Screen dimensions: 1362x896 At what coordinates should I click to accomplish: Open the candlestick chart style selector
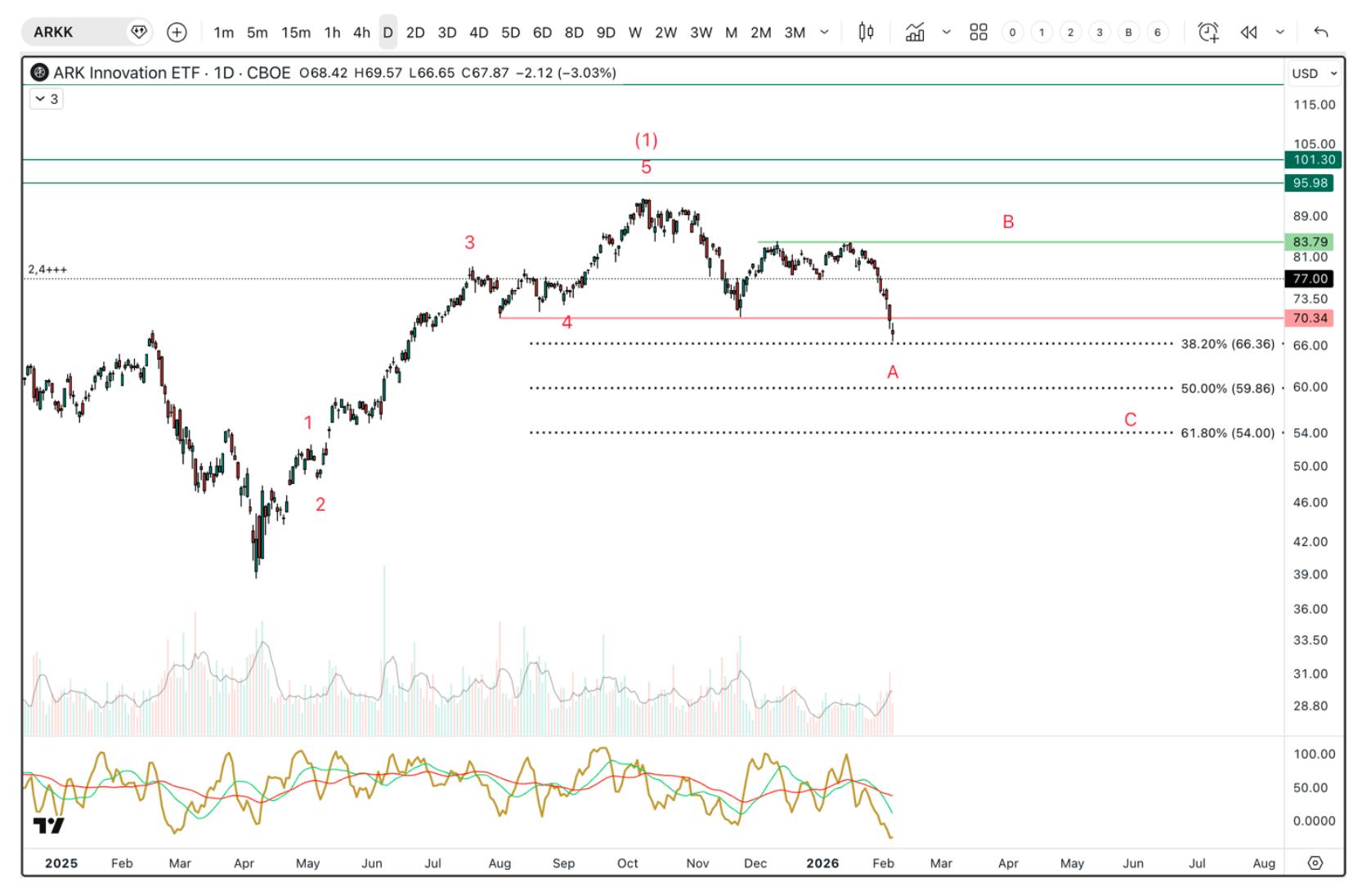(867, 32)
